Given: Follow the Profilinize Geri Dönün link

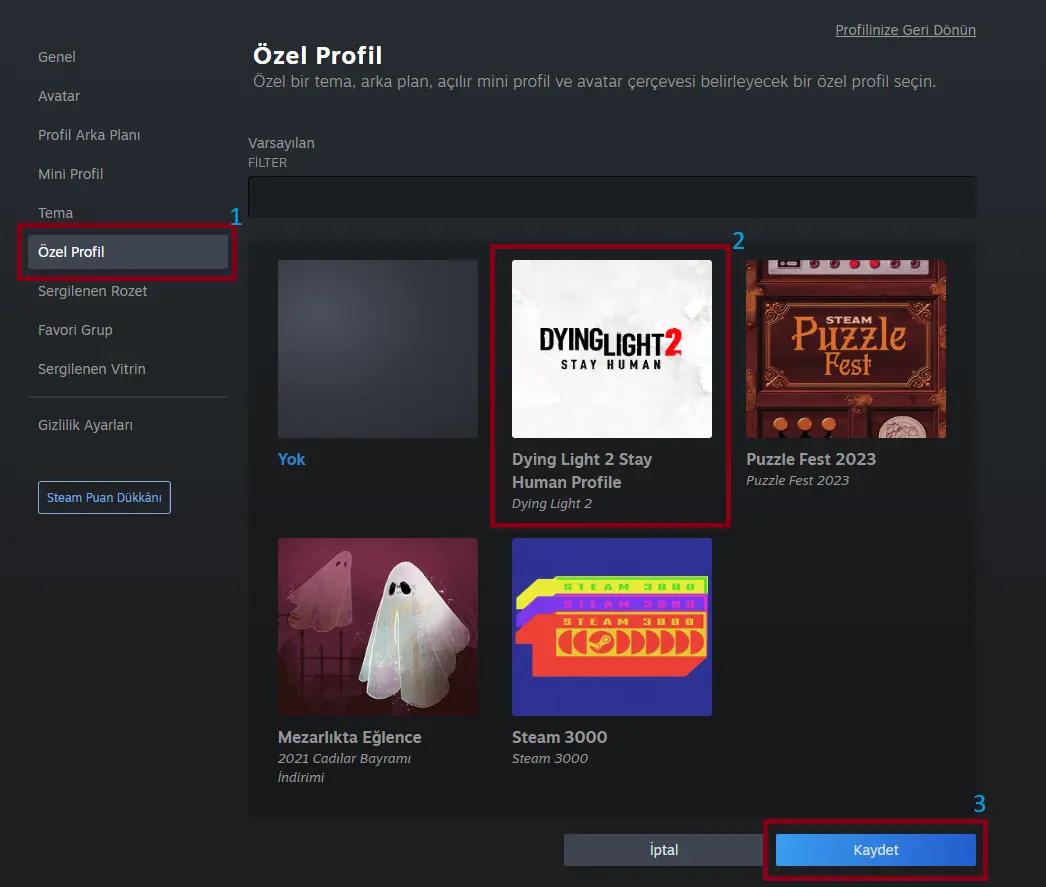Looking at the screenshot, I should (905, 30).
